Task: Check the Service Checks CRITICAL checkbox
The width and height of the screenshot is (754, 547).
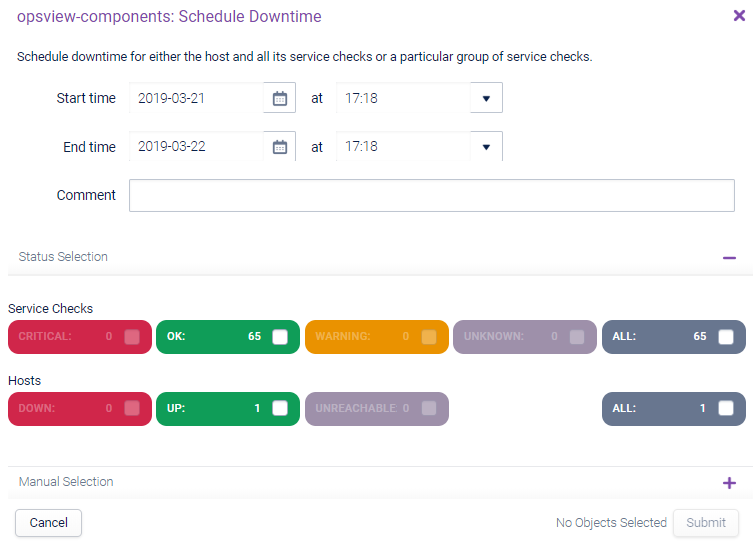Action: 132,336
